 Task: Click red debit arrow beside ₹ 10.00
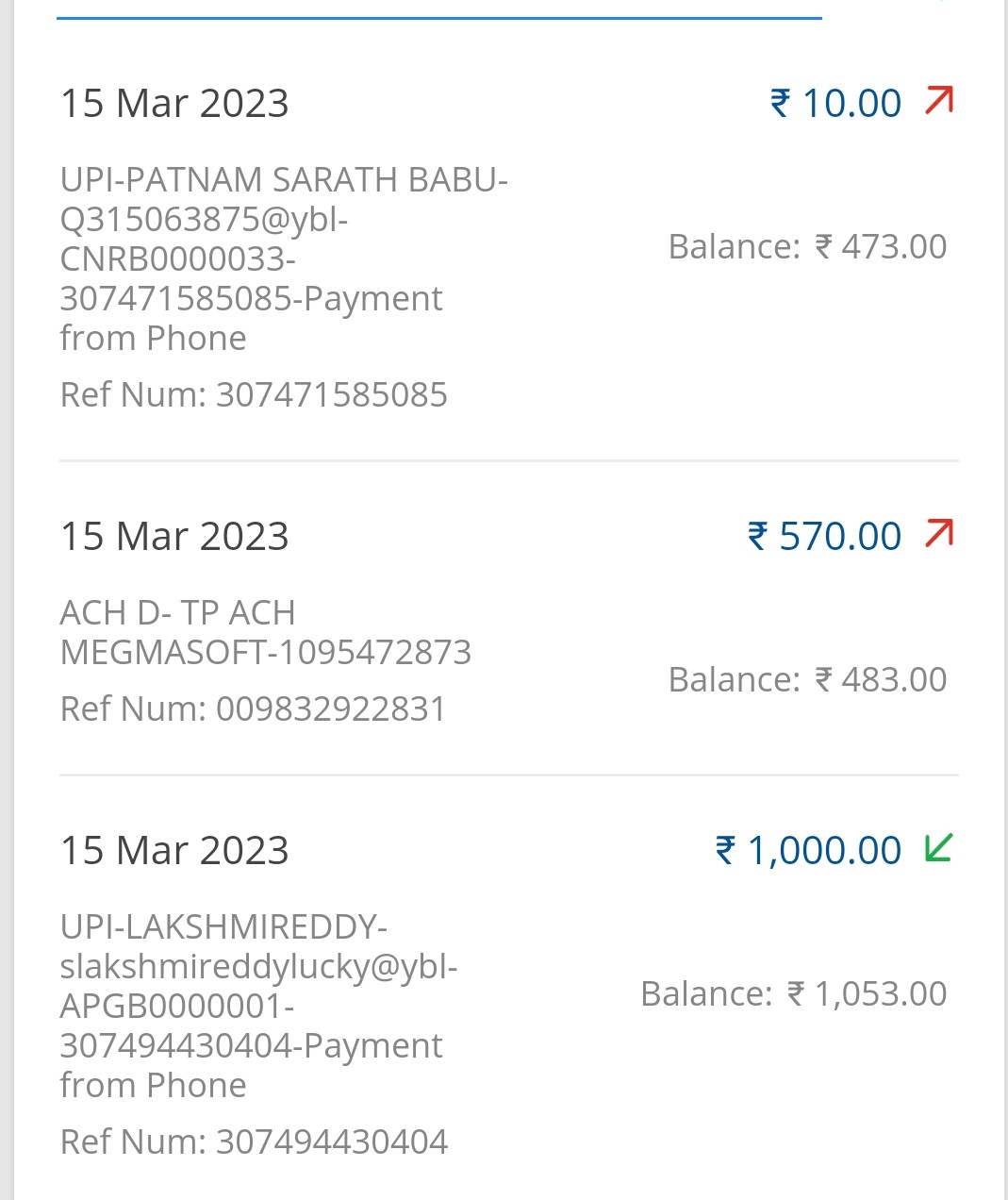939,100
